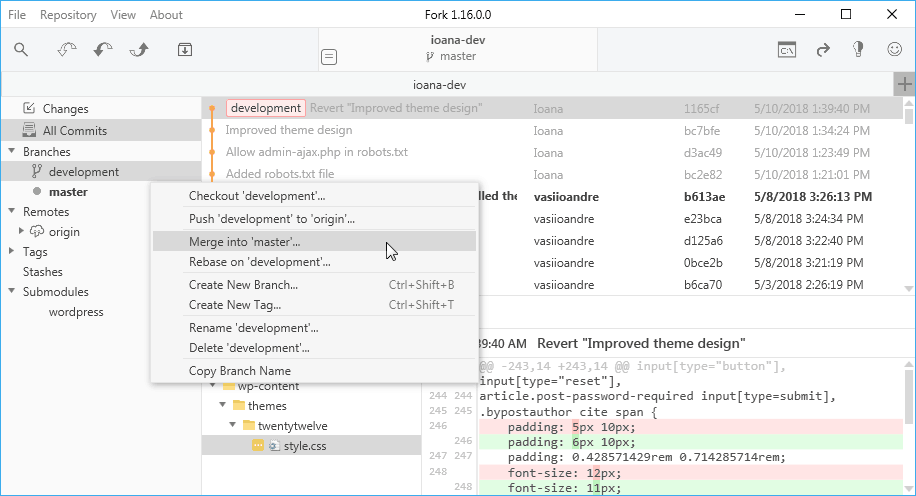
Task: Expand the Tags section
Action: (11, 251)
